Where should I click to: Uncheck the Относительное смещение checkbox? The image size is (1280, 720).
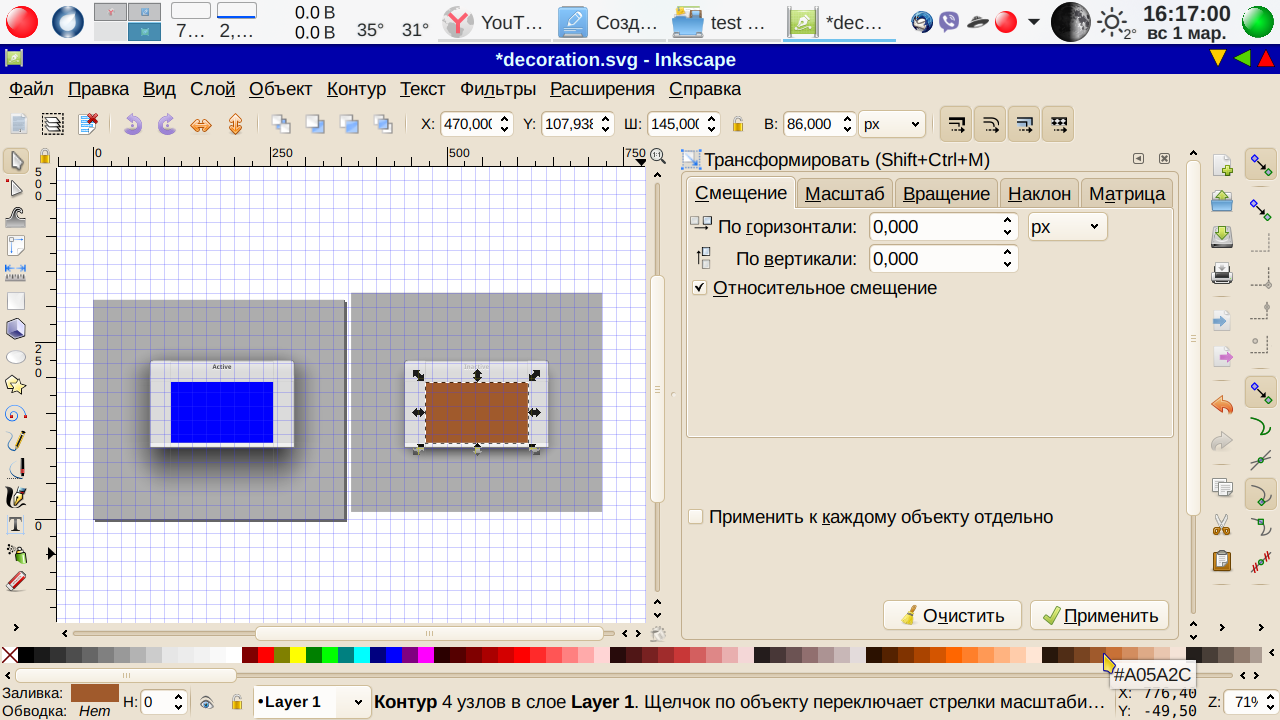coord(700,288)
